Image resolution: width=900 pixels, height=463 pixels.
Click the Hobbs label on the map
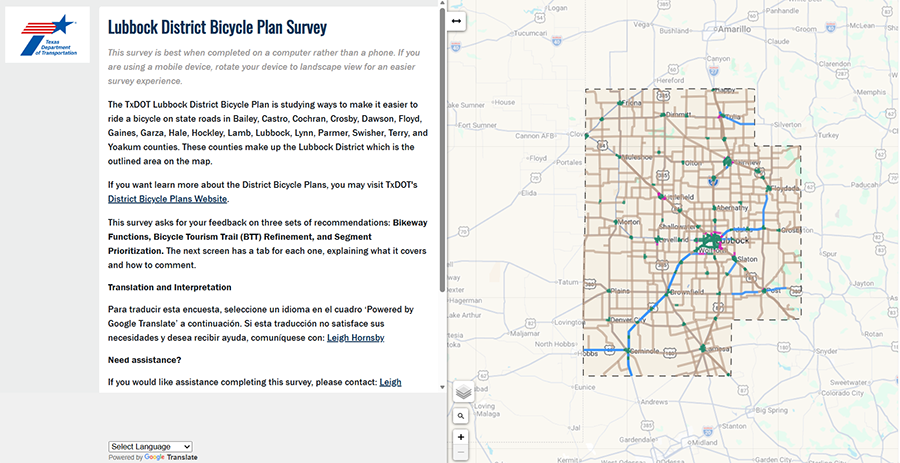tap(588, 354)
